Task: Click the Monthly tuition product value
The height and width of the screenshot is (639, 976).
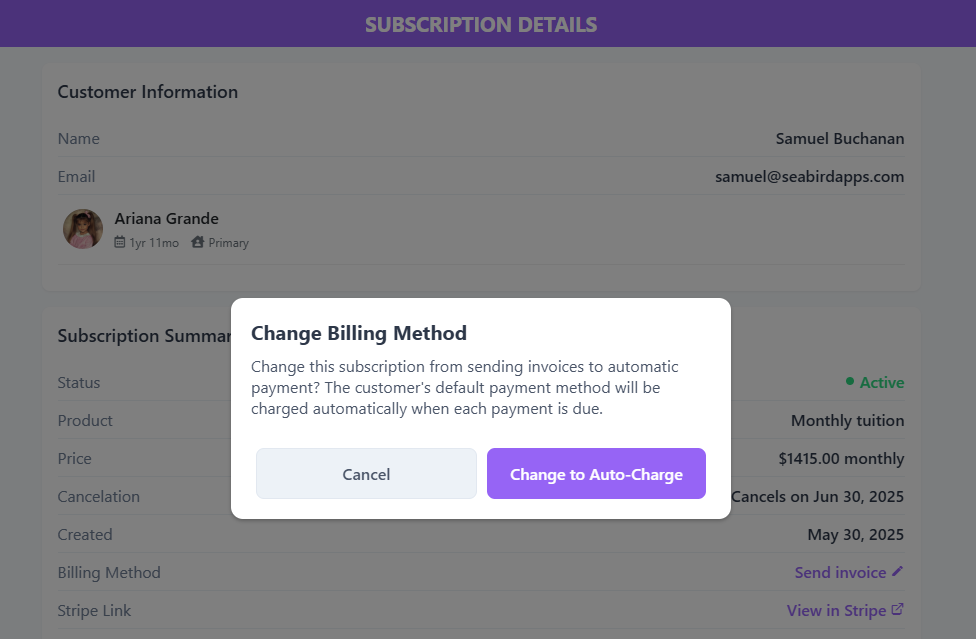Action: (847, 421)
